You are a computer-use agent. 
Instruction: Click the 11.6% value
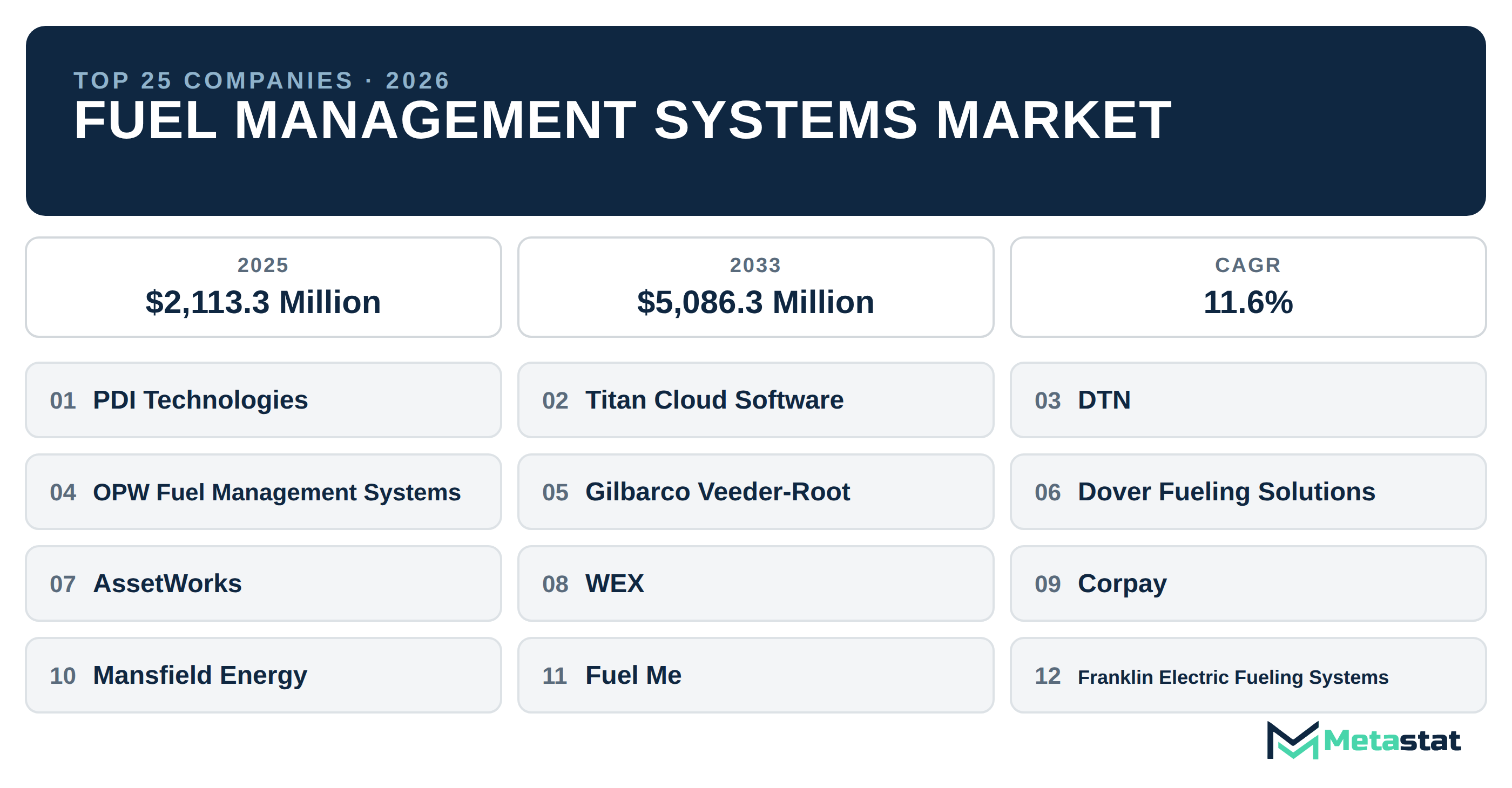tap(1248, 303)
